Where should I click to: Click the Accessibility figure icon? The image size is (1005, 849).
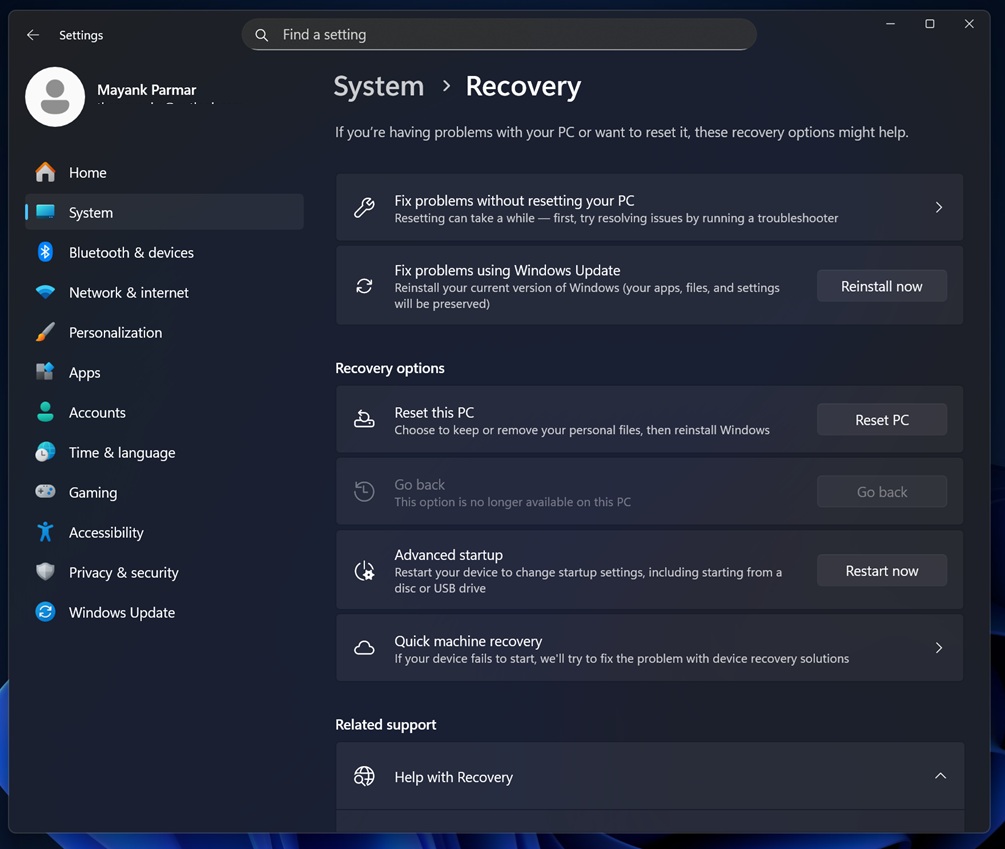click(x=45, y=532)
